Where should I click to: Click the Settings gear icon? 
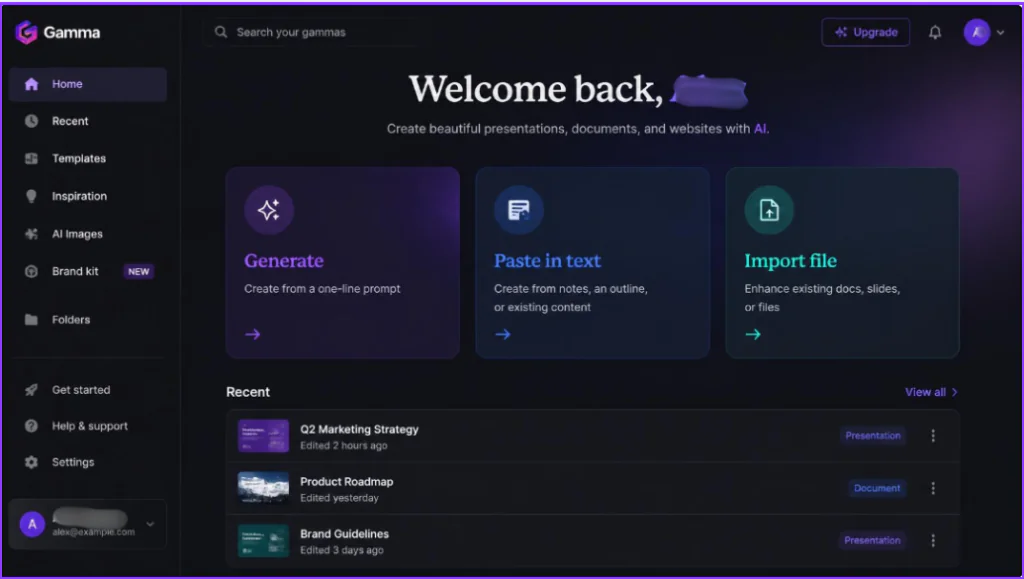click(x=31, y=462)
